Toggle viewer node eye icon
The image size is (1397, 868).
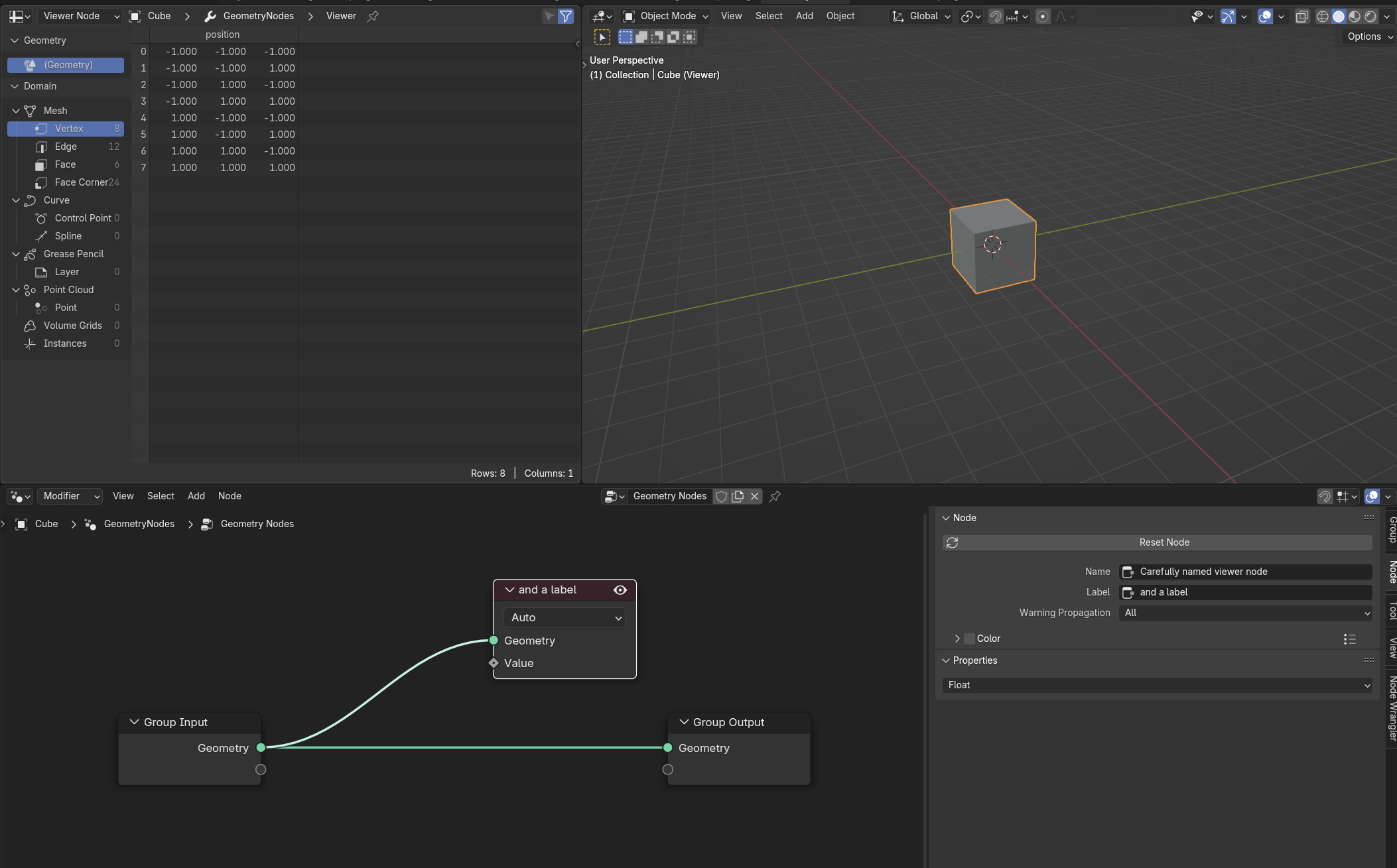click(620, 590)
